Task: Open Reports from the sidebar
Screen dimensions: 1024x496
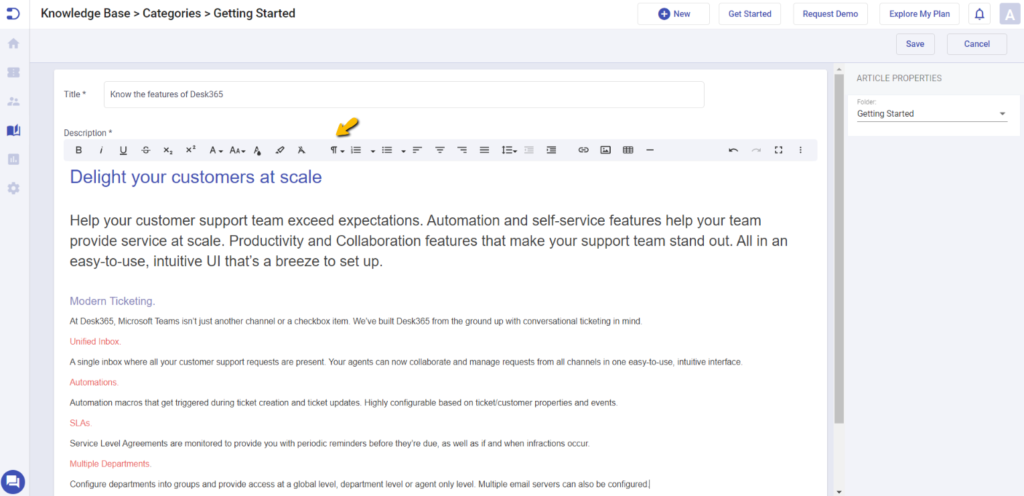Action: (x=13, y=159)
